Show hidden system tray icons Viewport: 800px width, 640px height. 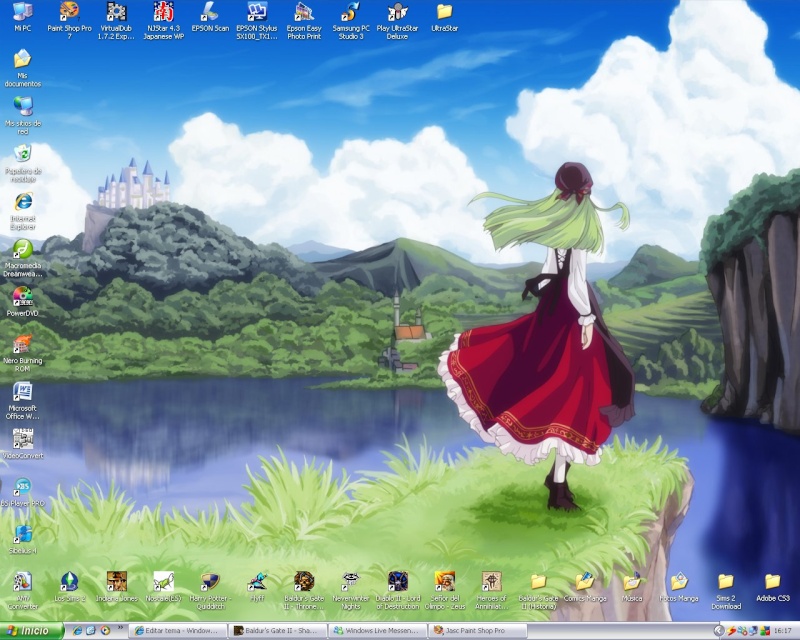click(x=718, y=631)
